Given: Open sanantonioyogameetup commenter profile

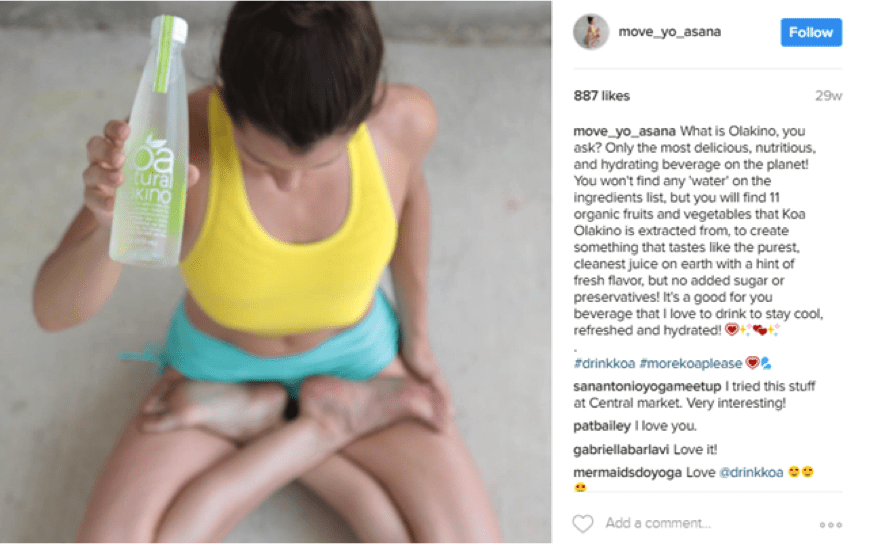Looking at the screenshot, I should click(647, 386).
